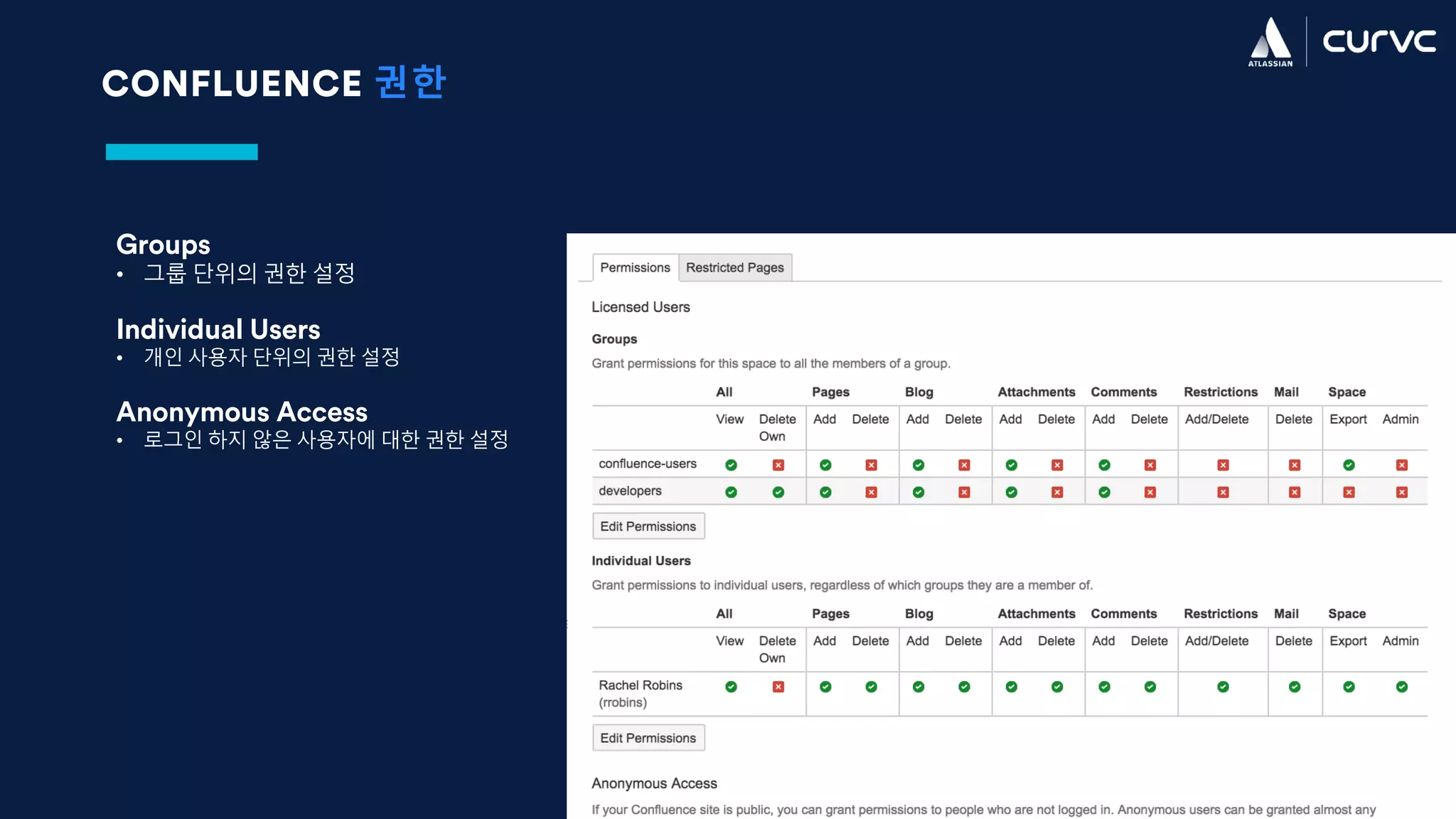This screenshot has height=819, width=1456.
Task: Switch to the Restricted Pages tab
Action: coord(734,267)
